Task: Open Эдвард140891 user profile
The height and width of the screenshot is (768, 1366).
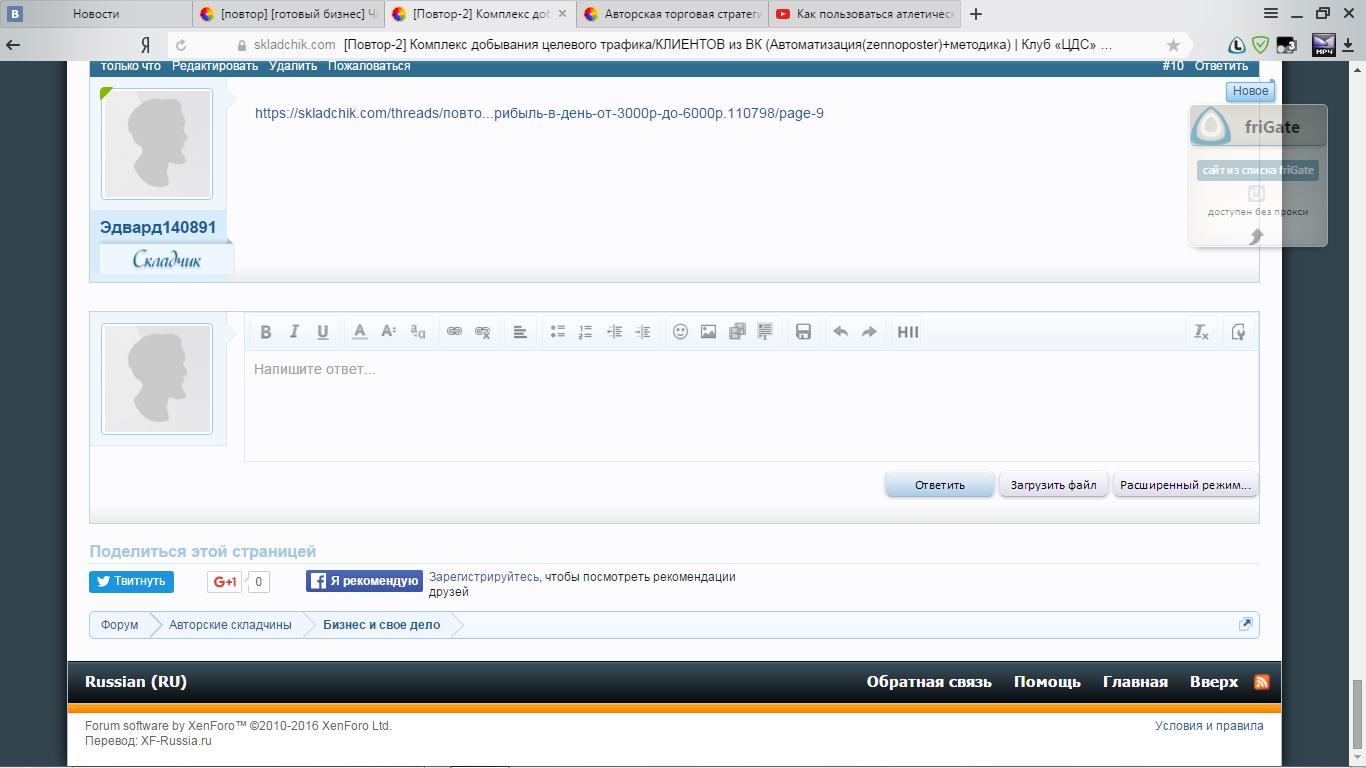Action: 158,227
